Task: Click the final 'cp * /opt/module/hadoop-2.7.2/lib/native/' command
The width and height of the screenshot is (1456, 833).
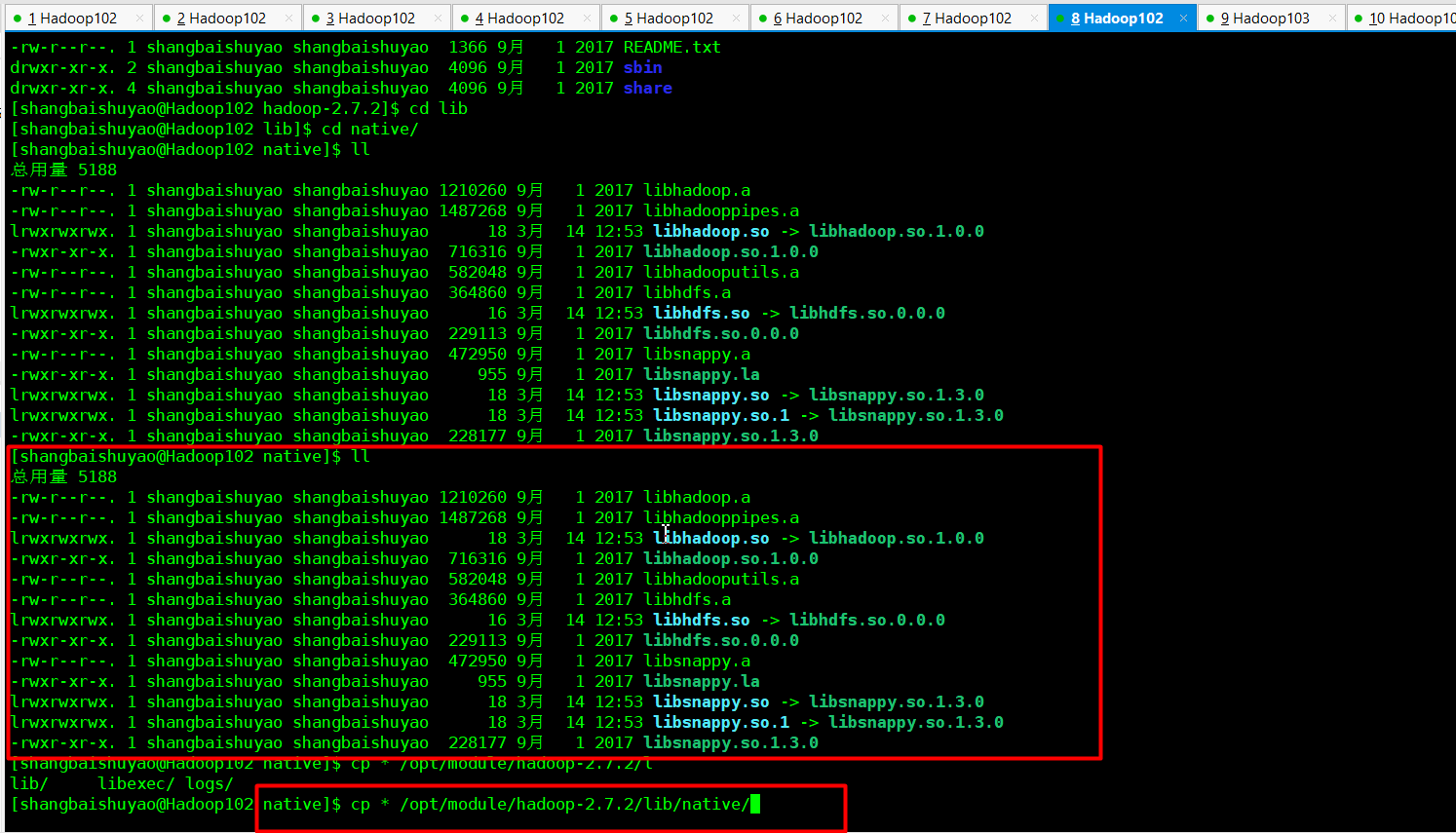Action: point(551,804)
